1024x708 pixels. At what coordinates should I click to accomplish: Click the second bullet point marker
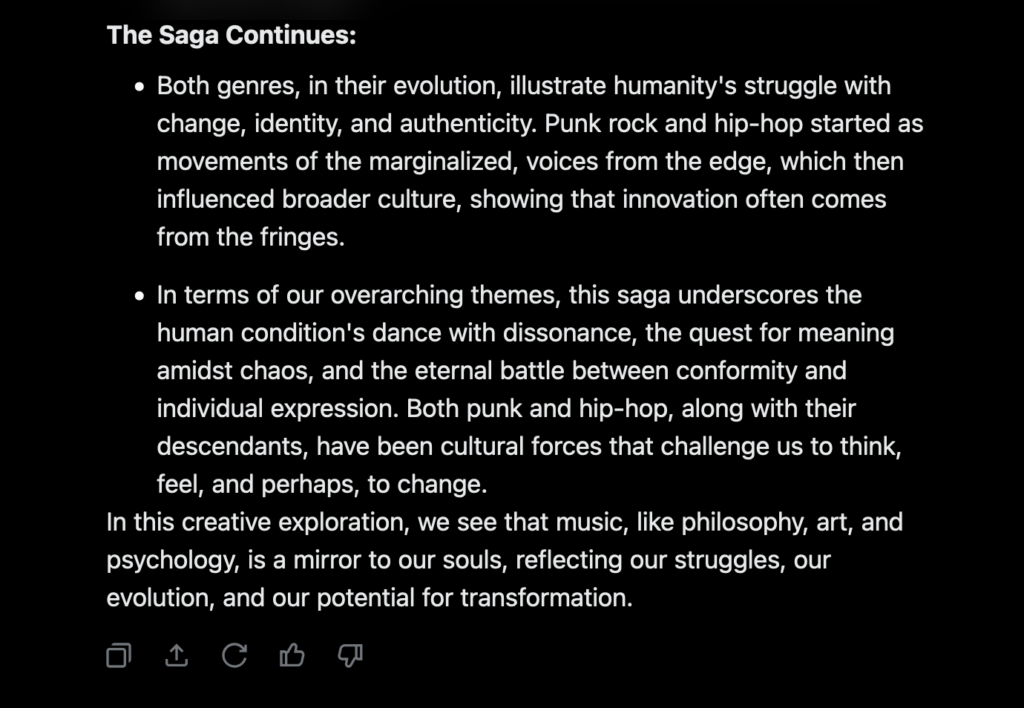[139, 296]
